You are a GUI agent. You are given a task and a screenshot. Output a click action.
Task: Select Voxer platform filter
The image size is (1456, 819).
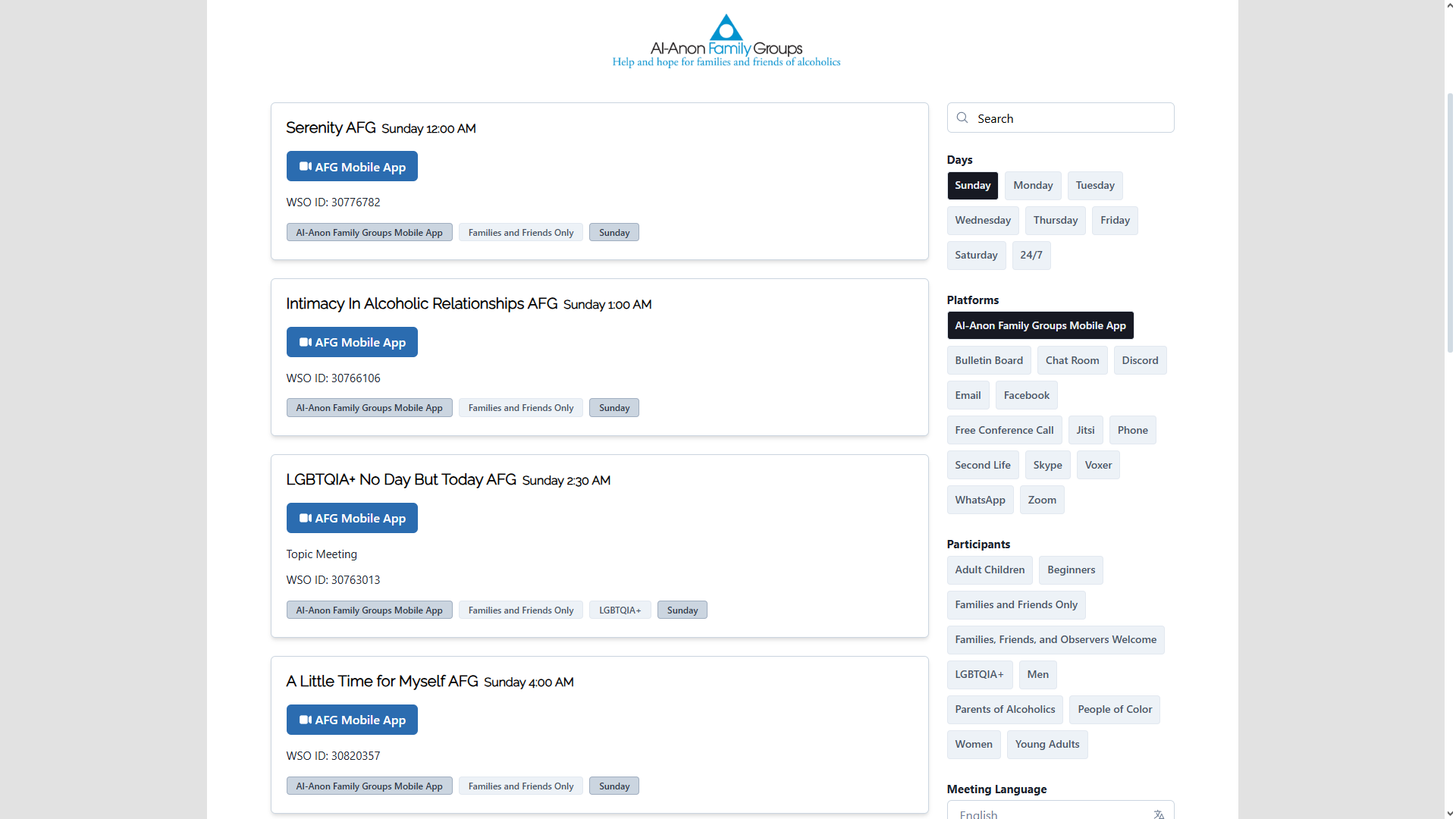tap(1098, 465)
